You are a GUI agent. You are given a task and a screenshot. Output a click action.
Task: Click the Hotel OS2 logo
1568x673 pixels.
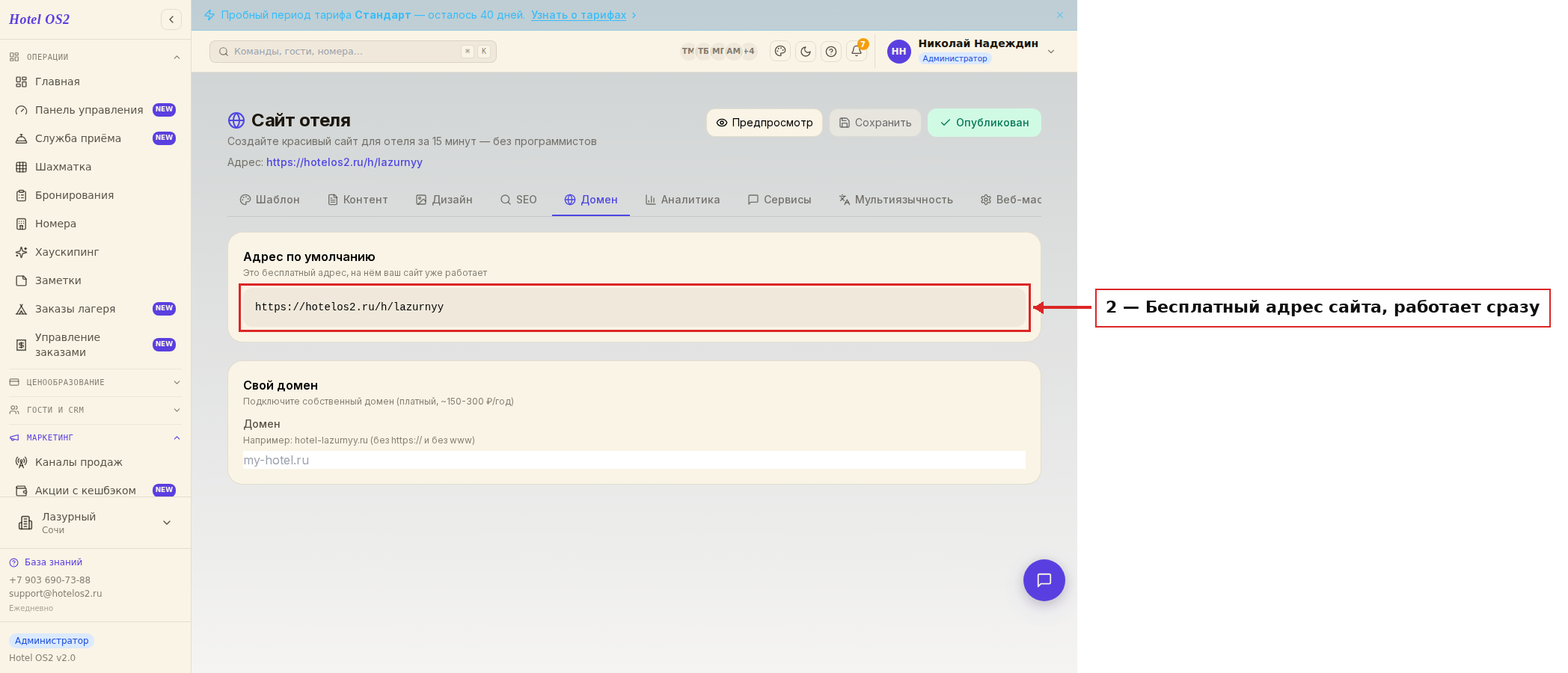39,19
